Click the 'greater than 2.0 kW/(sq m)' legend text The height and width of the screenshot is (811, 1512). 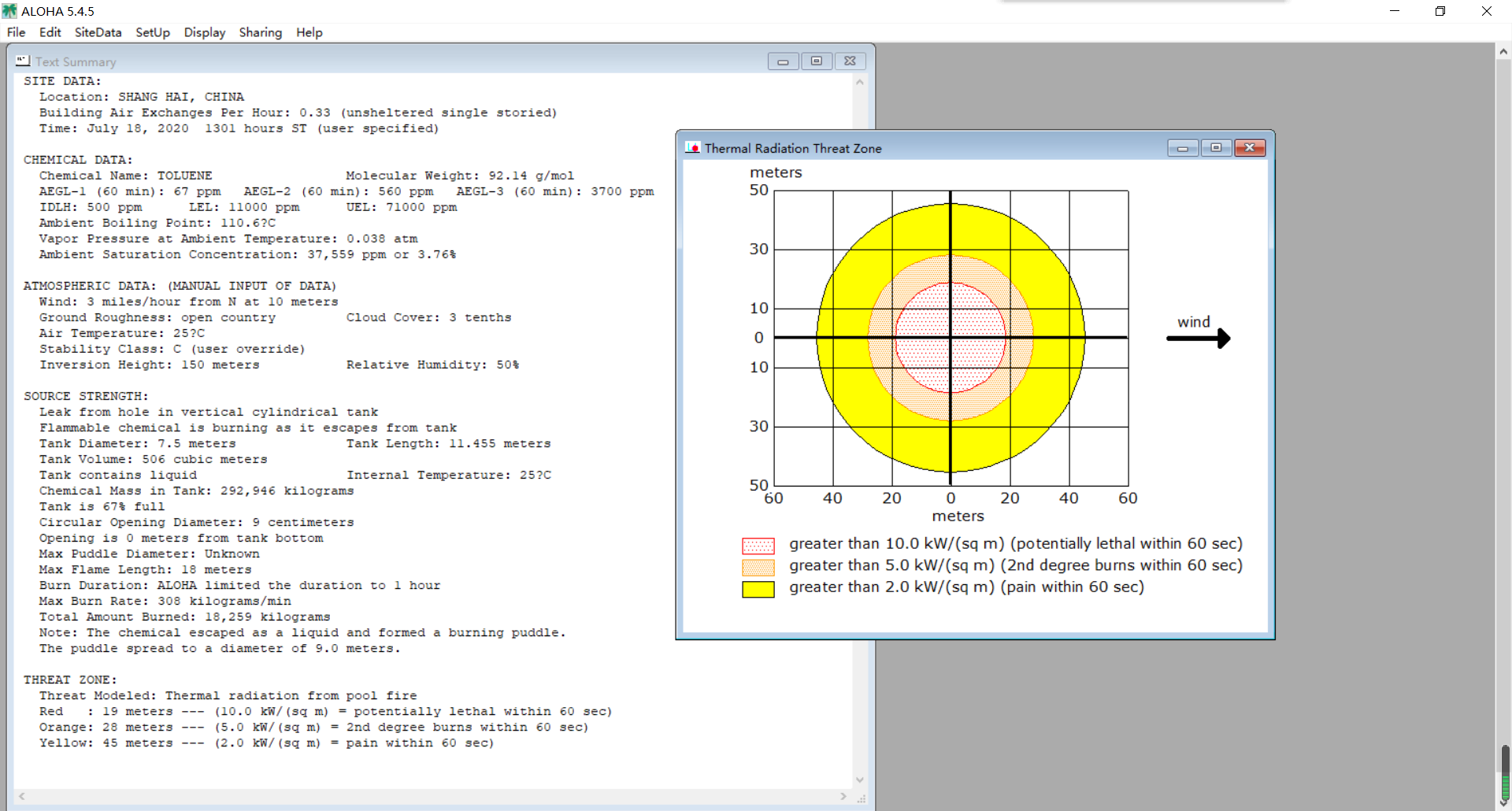tap(967, 587)
